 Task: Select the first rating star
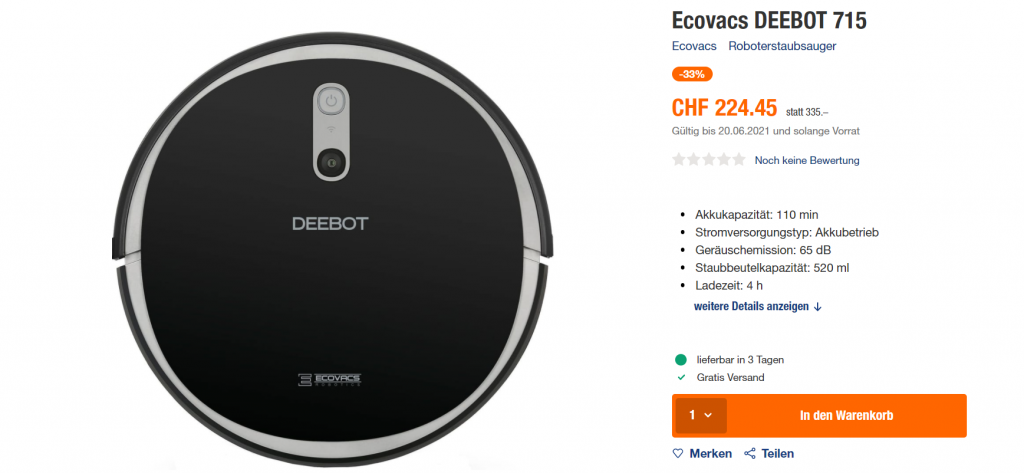click(x=679, y=159)
